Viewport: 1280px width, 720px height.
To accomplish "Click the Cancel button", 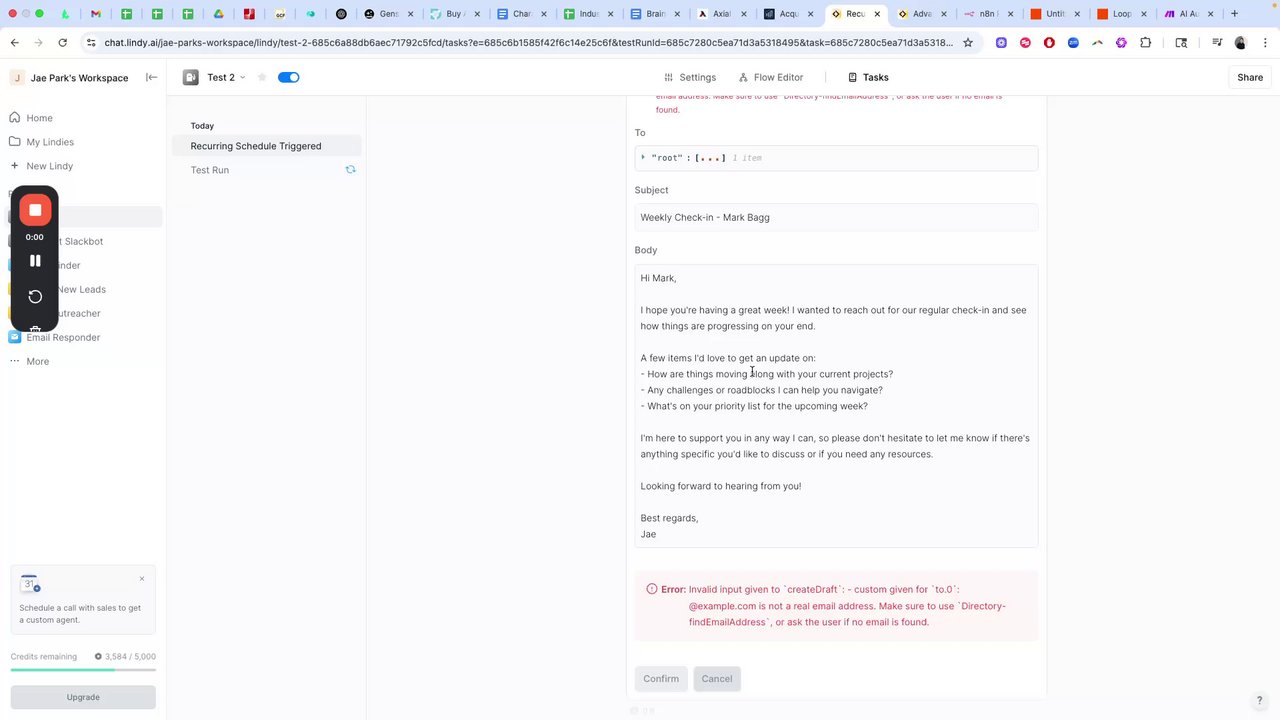I will pos(717,679).
